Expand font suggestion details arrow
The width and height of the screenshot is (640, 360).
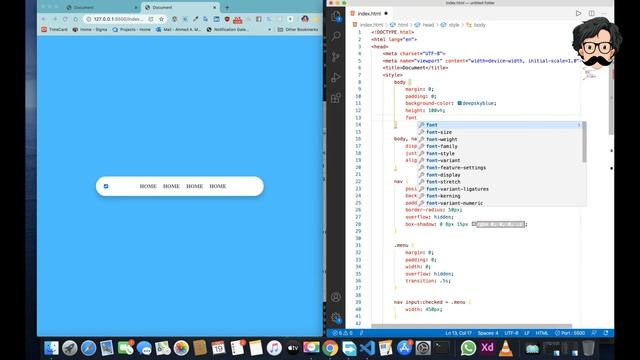[x=579, y=125]
